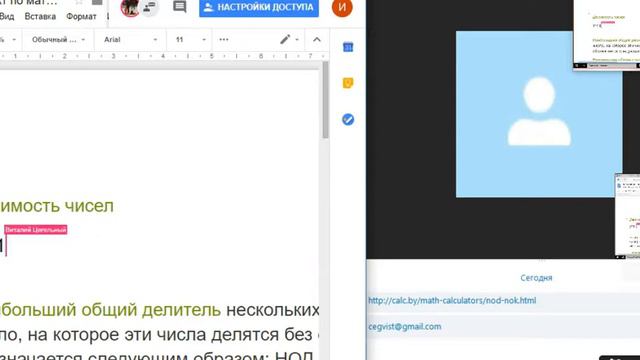
Task: Click the pencil editing mode icon
Action: (285, 39)
